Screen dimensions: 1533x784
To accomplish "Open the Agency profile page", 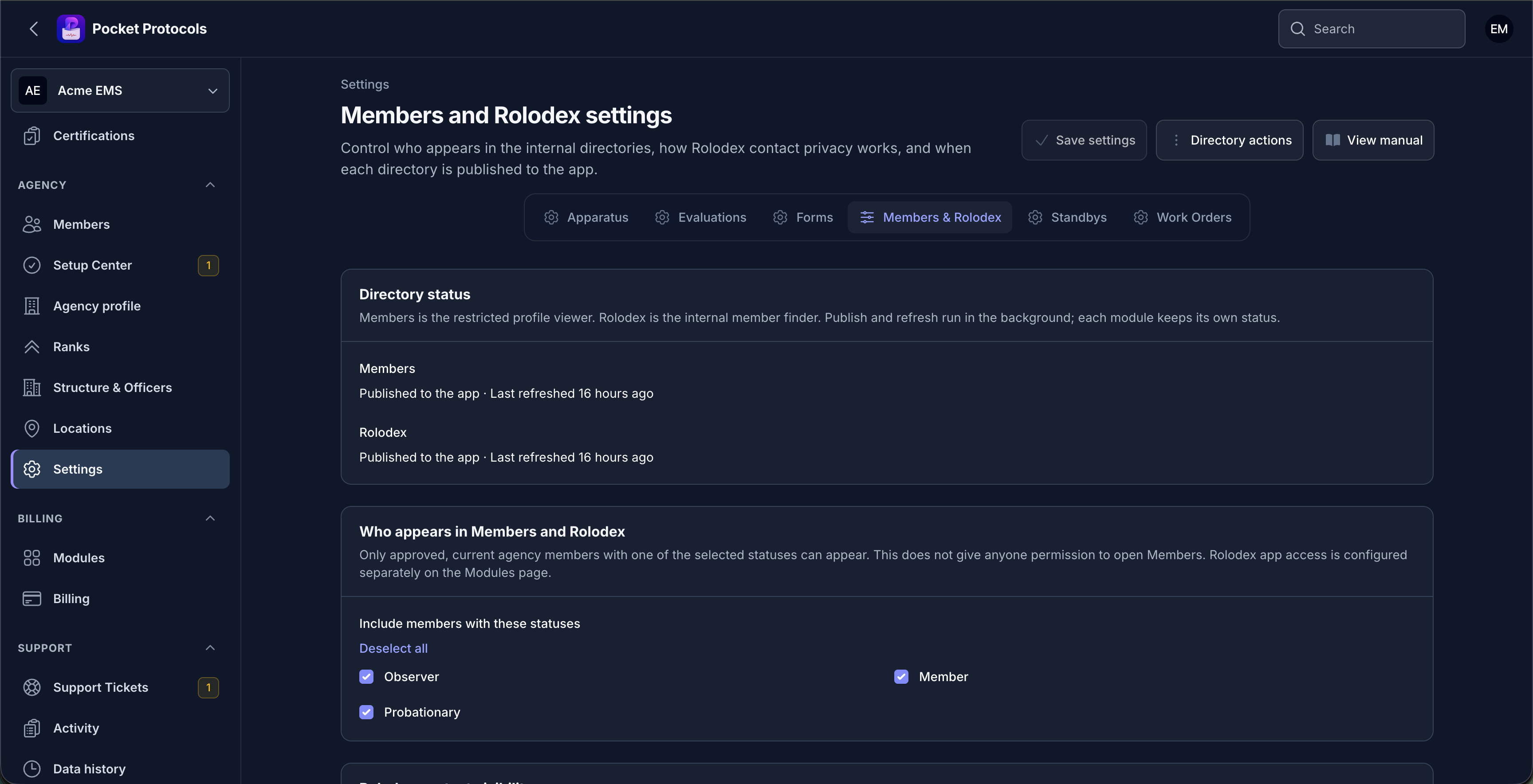I will click(120, 306).
